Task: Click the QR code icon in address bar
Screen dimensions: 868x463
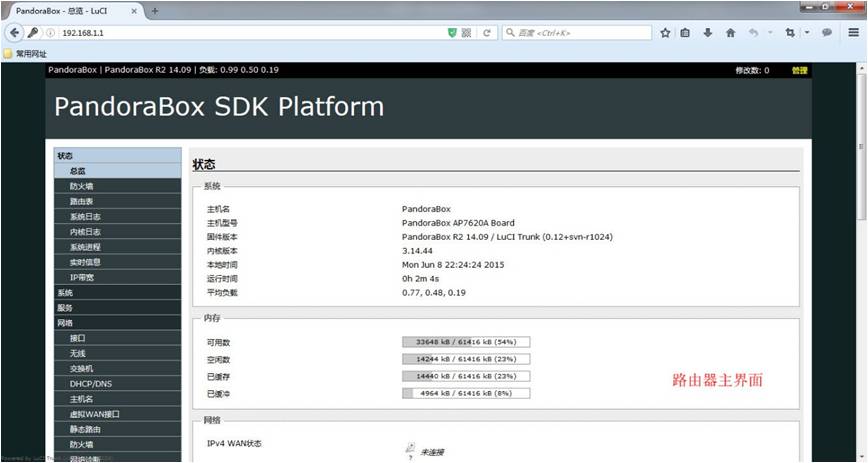Action: (467, 33)
